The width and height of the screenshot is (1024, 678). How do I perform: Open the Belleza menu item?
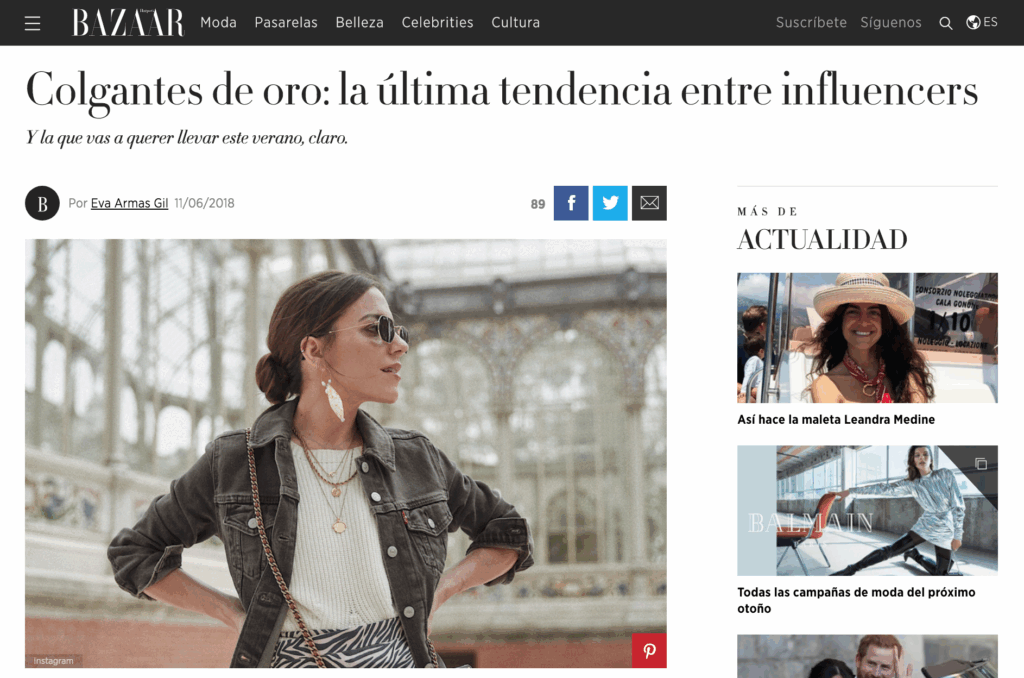click(x=359, y=23)
